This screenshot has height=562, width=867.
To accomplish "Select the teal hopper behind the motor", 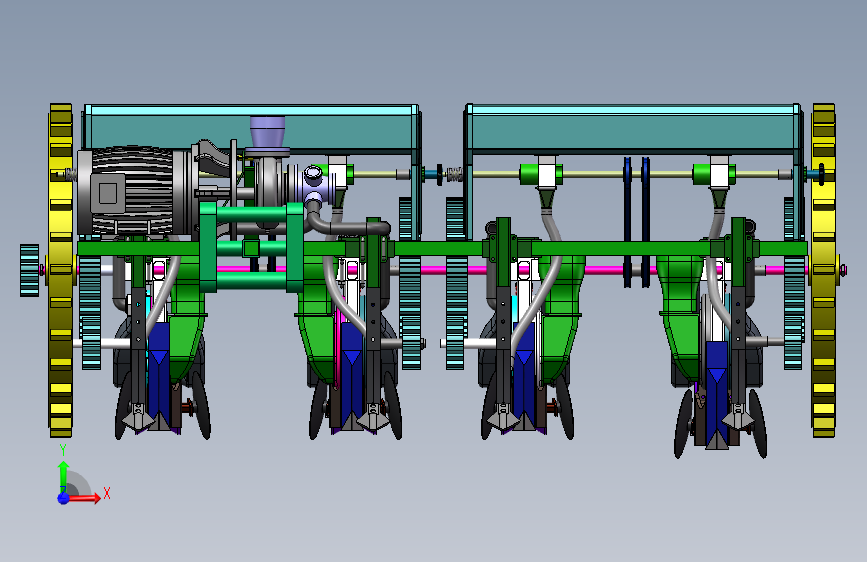I will tap(252, 128).
